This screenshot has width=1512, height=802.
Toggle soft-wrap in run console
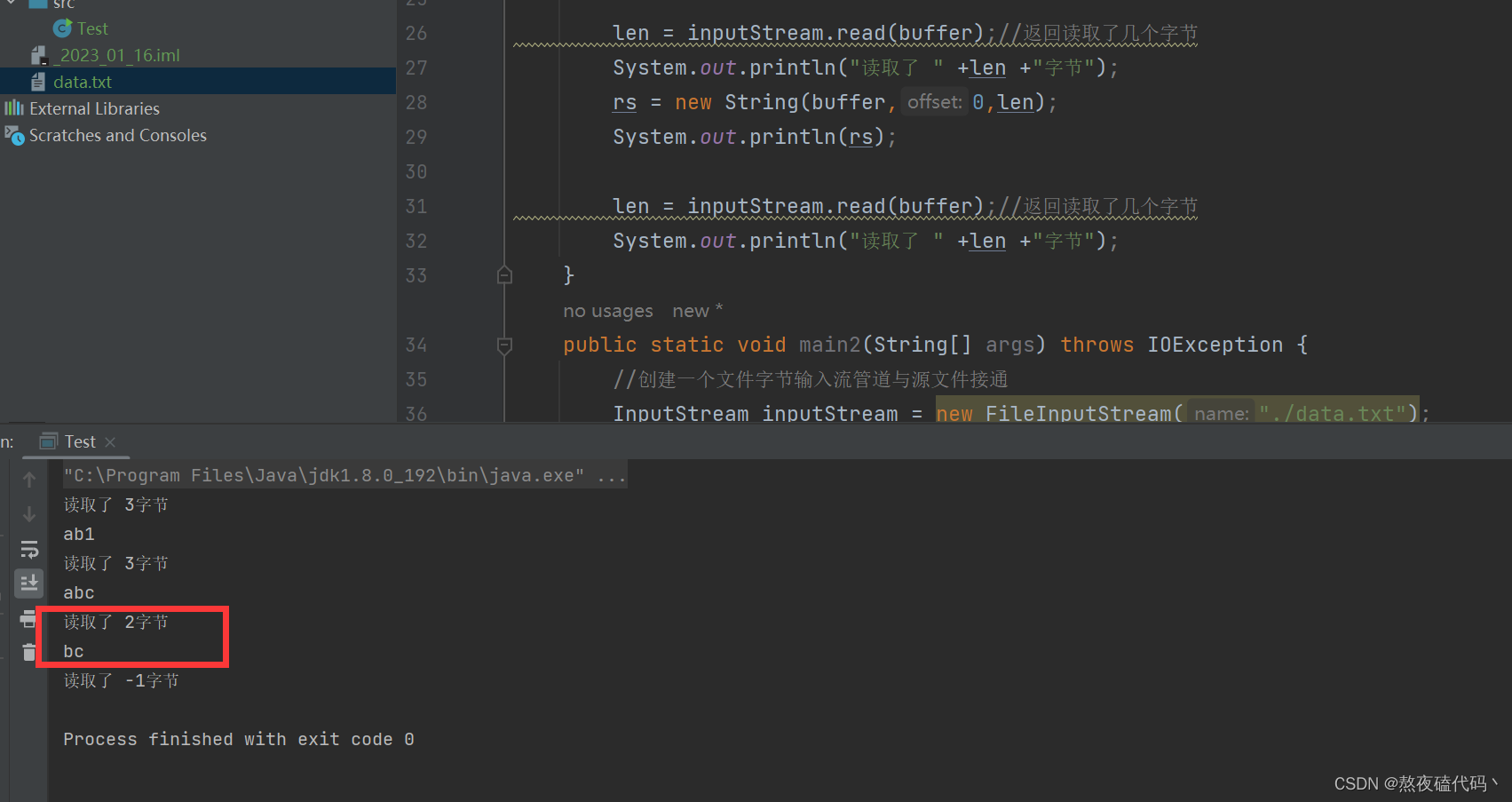[29, 549]
